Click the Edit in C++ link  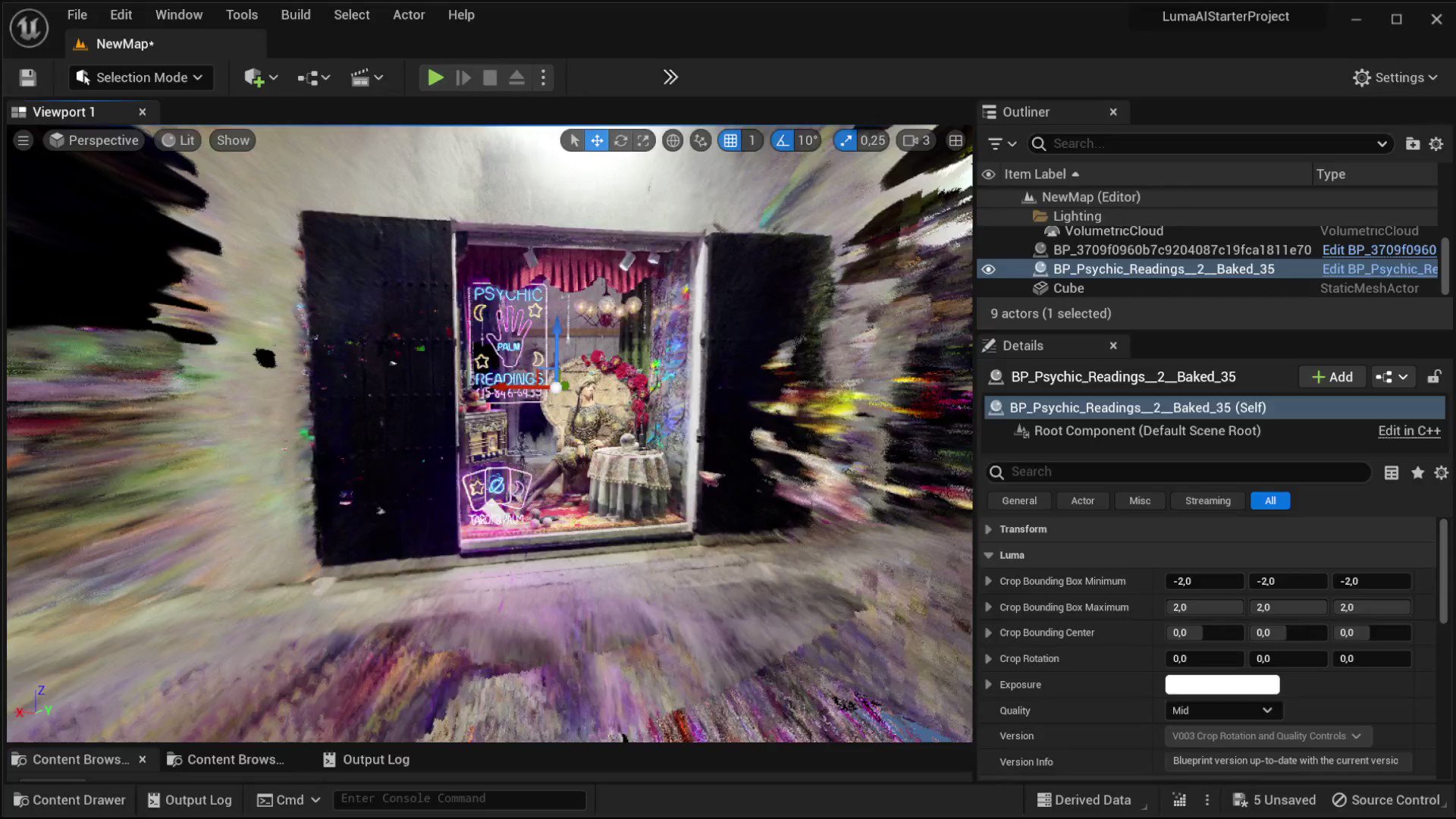click(1409, 431)
